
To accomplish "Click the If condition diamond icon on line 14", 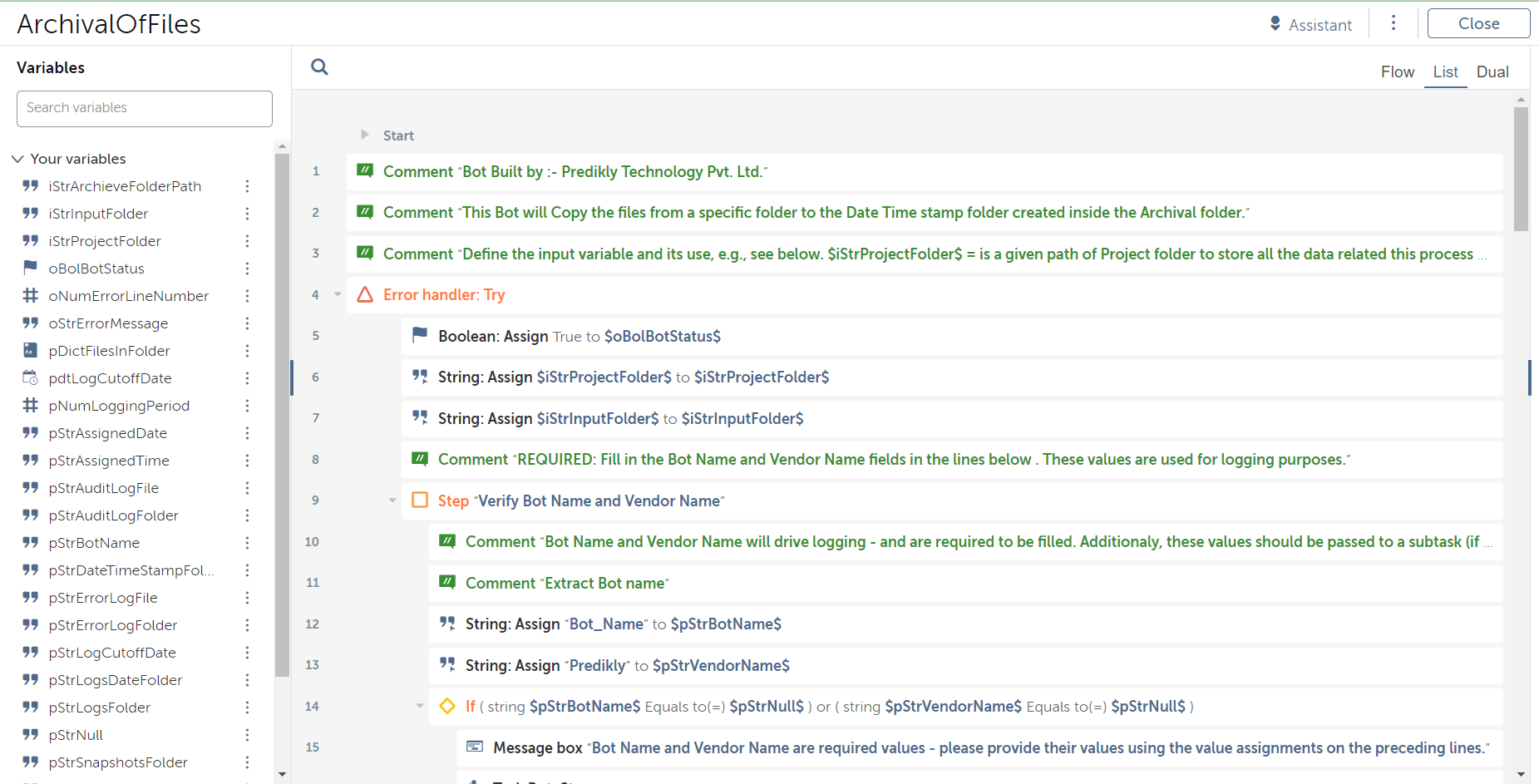I will tap(447, 706).
